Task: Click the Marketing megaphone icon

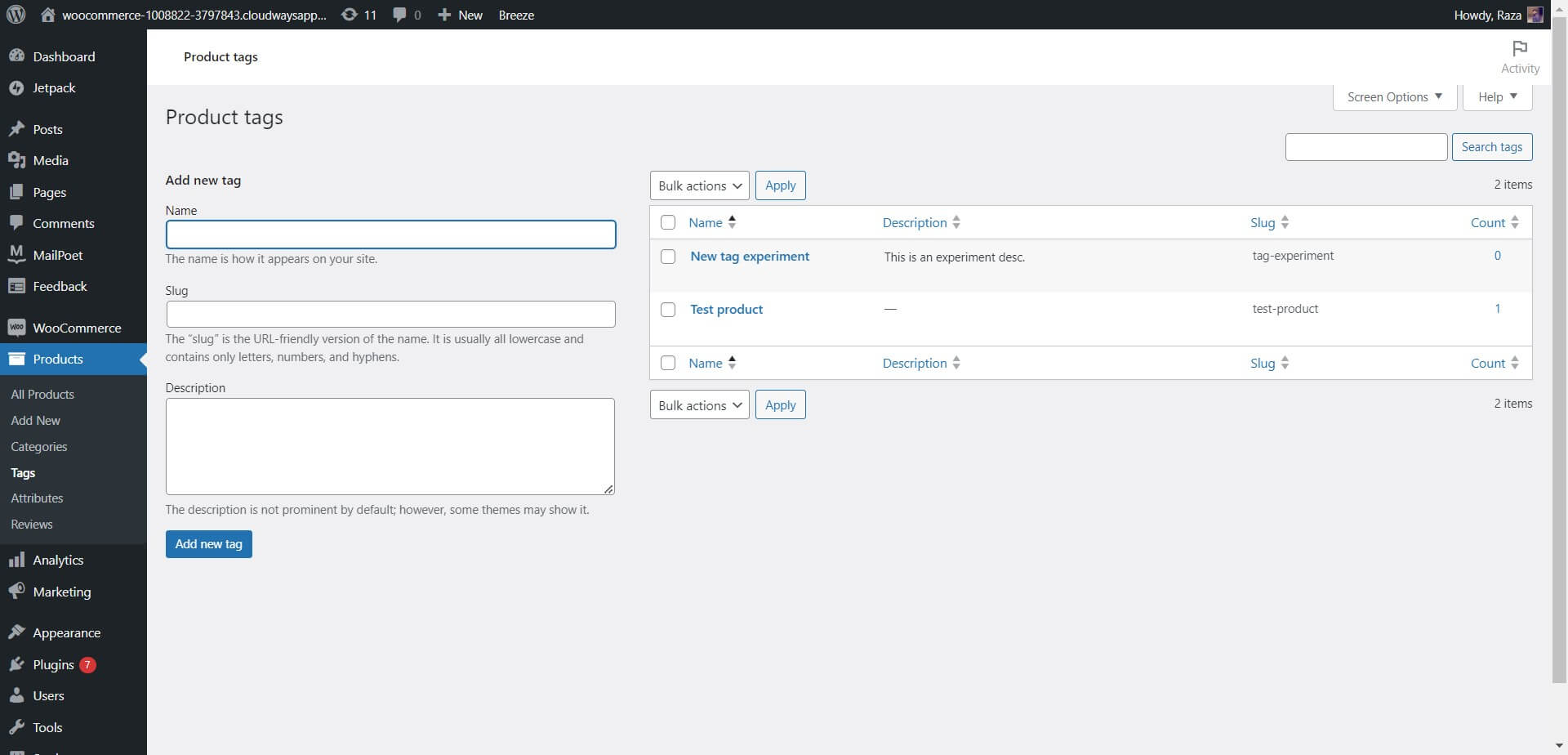Action: pyautogui.click(x=16, y=592)
